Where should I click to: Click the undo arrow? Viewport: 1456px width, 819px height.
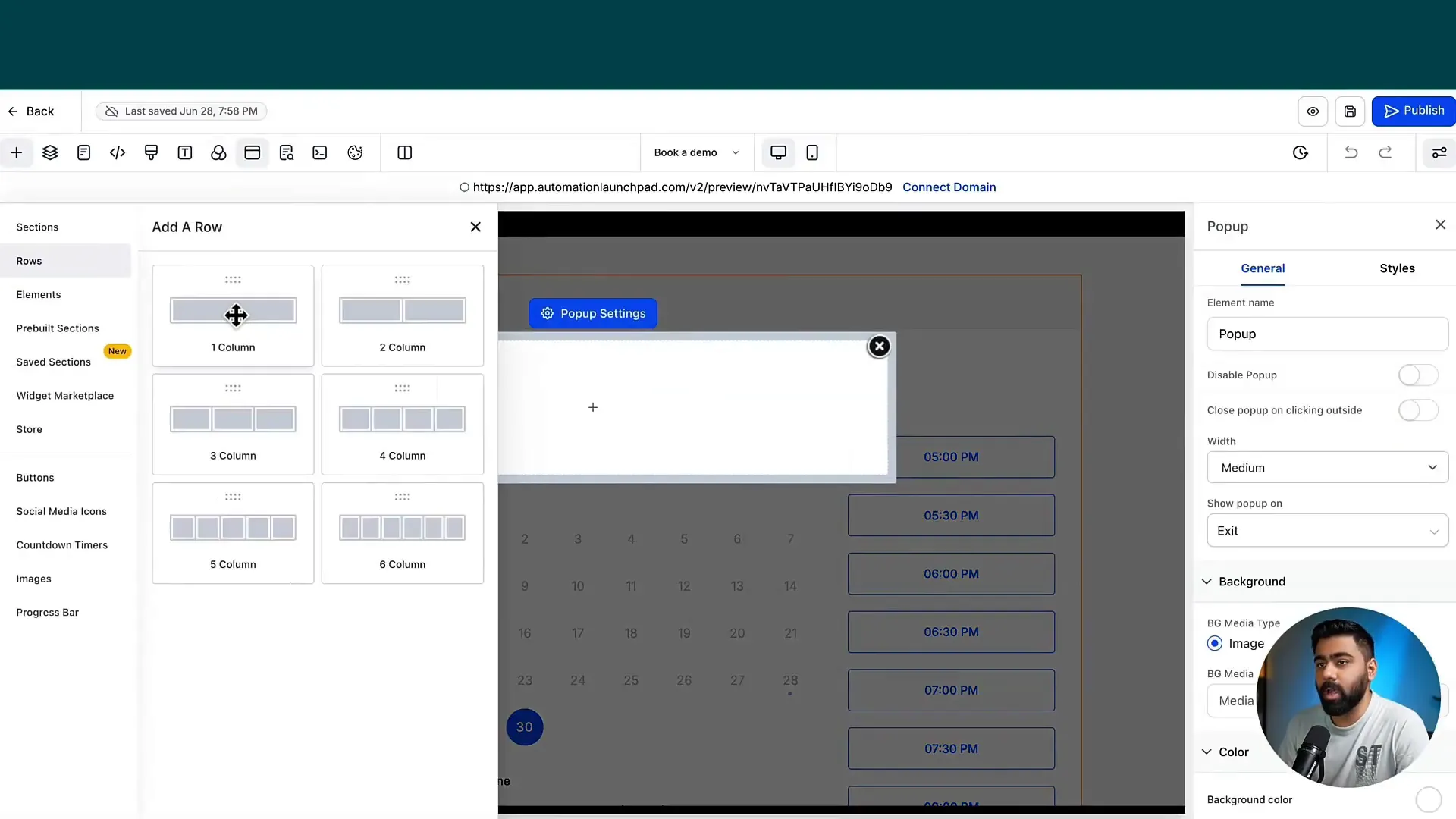pos(1351,152)
